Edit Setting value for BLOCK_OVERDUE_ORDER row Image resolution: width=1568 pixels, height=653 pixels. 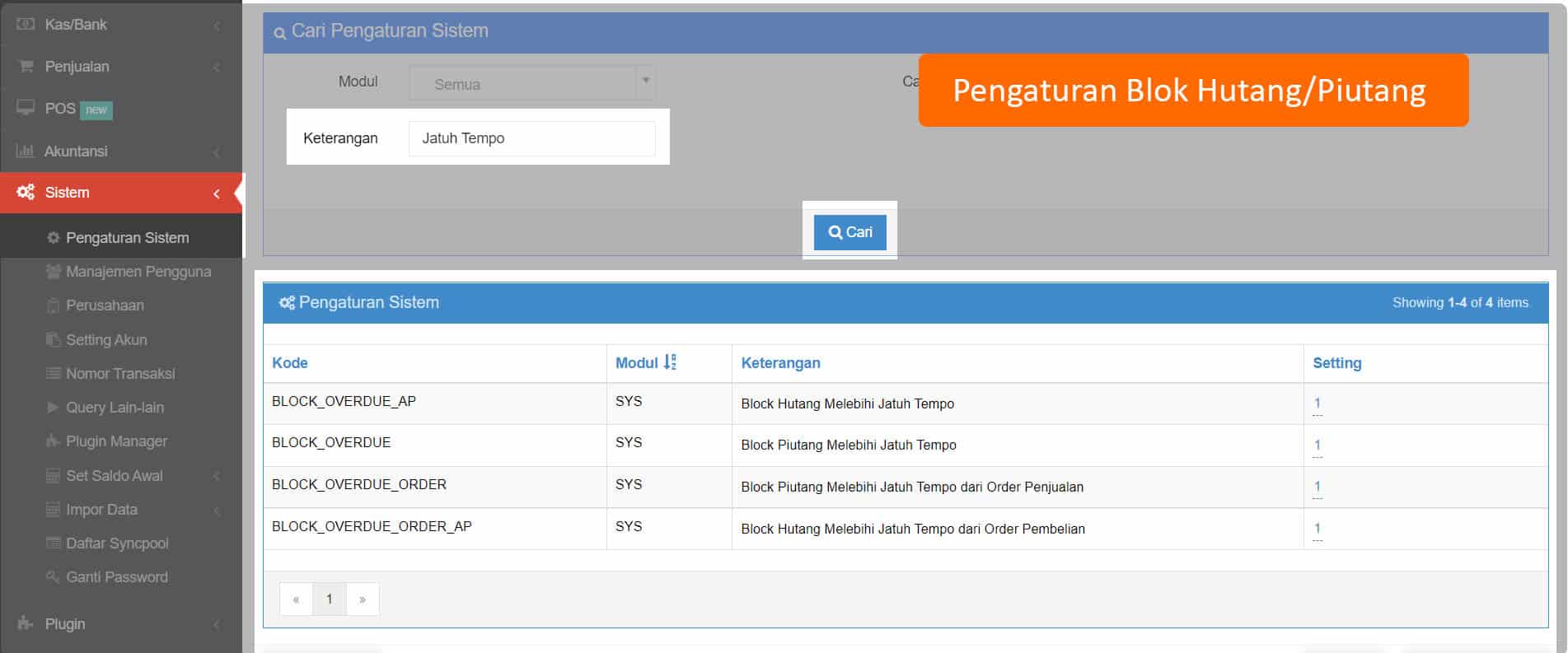tap(1317, 487)
